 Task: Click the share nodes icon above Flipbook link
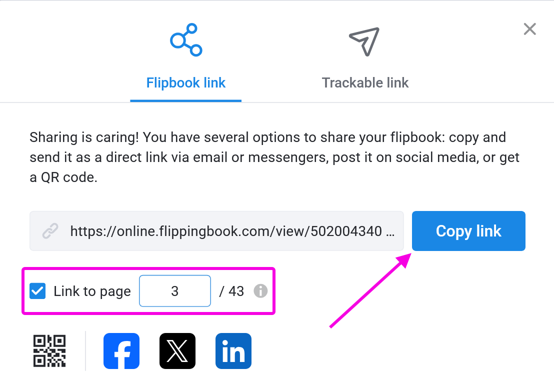point(186,40)
